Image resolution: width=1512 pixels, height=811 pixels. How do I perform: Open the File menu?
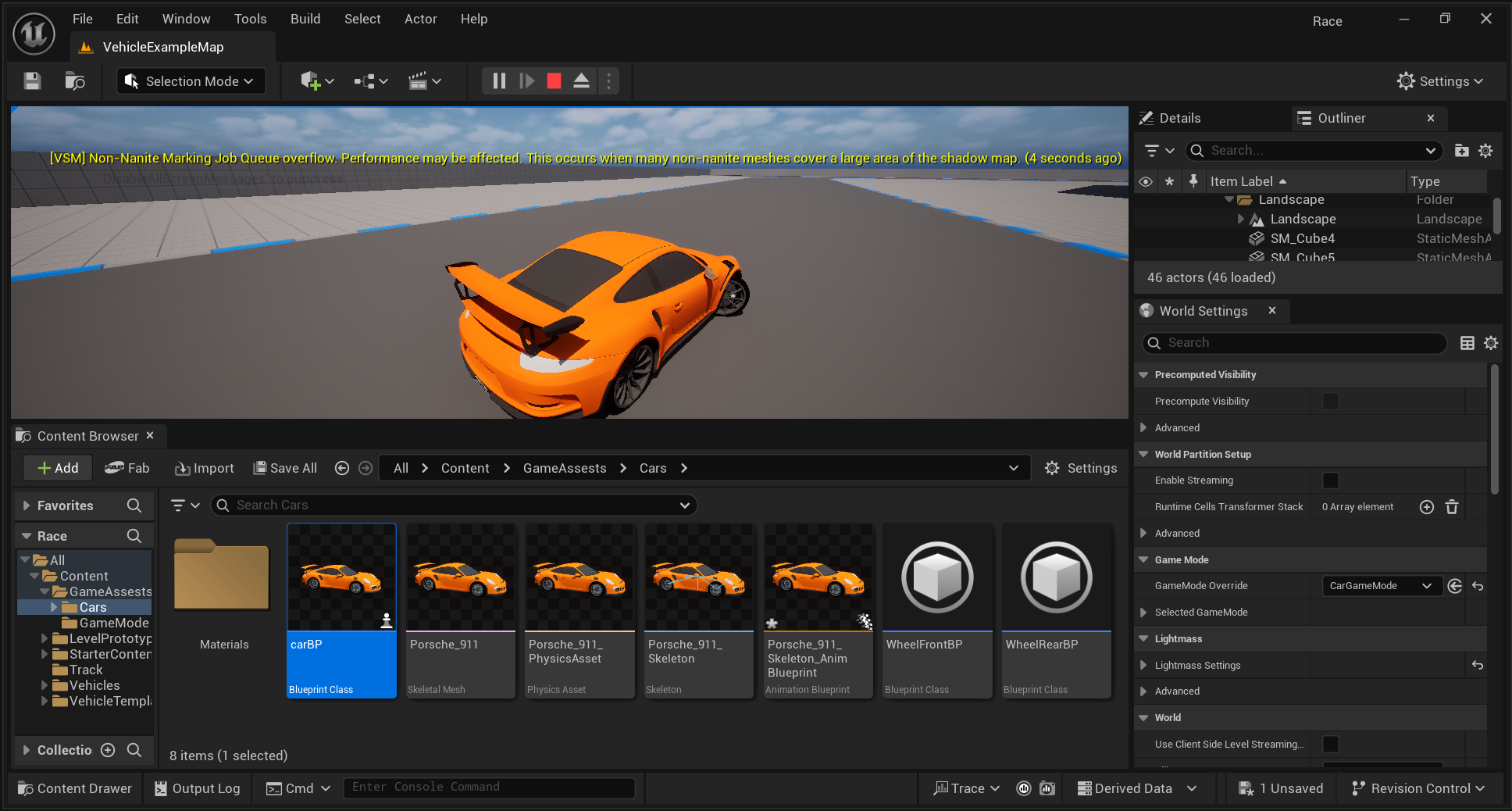coord(83,19)
